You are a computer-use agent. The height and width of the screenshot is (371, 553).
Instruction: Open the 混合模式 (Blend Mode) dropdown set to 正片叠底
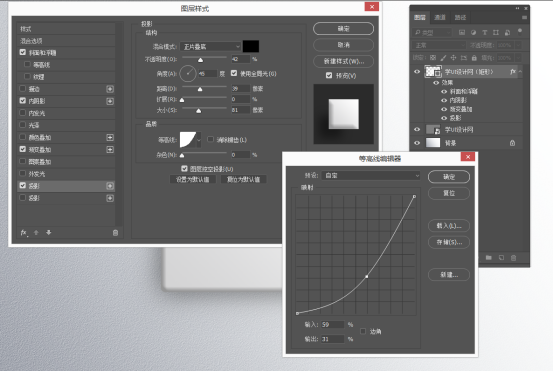(211, 47)
